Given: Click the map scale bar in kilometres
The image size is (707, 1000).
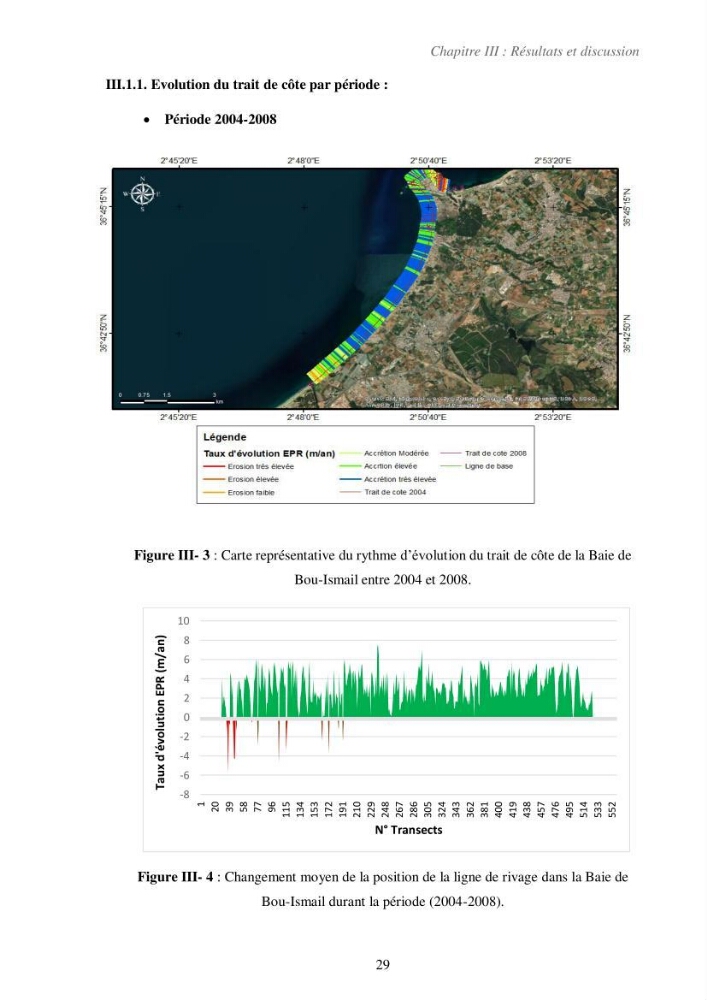Looking at the screenshot, I should point(170,399).
